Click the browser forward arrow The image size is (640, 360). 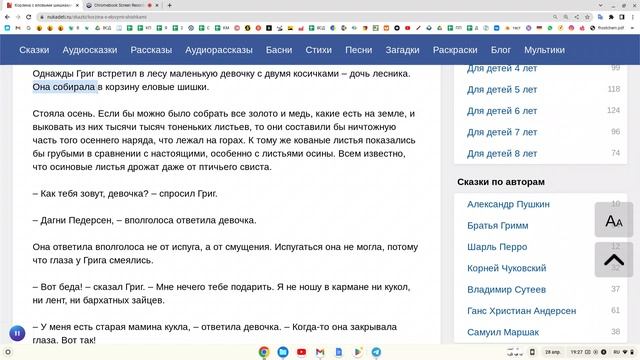click(18, 17)
